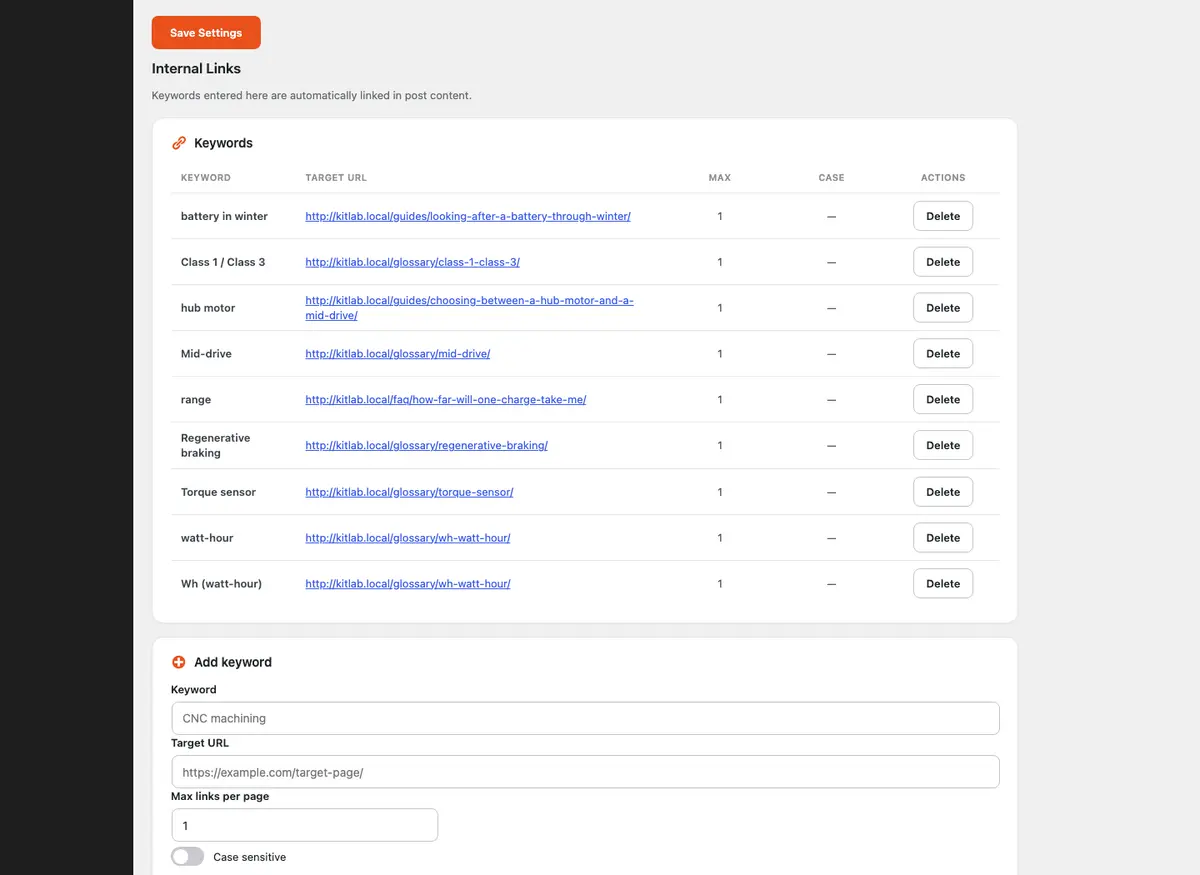Click the KEYWORD column header
This screenshot has width=1200, height=875.
[x=206, y=178]
